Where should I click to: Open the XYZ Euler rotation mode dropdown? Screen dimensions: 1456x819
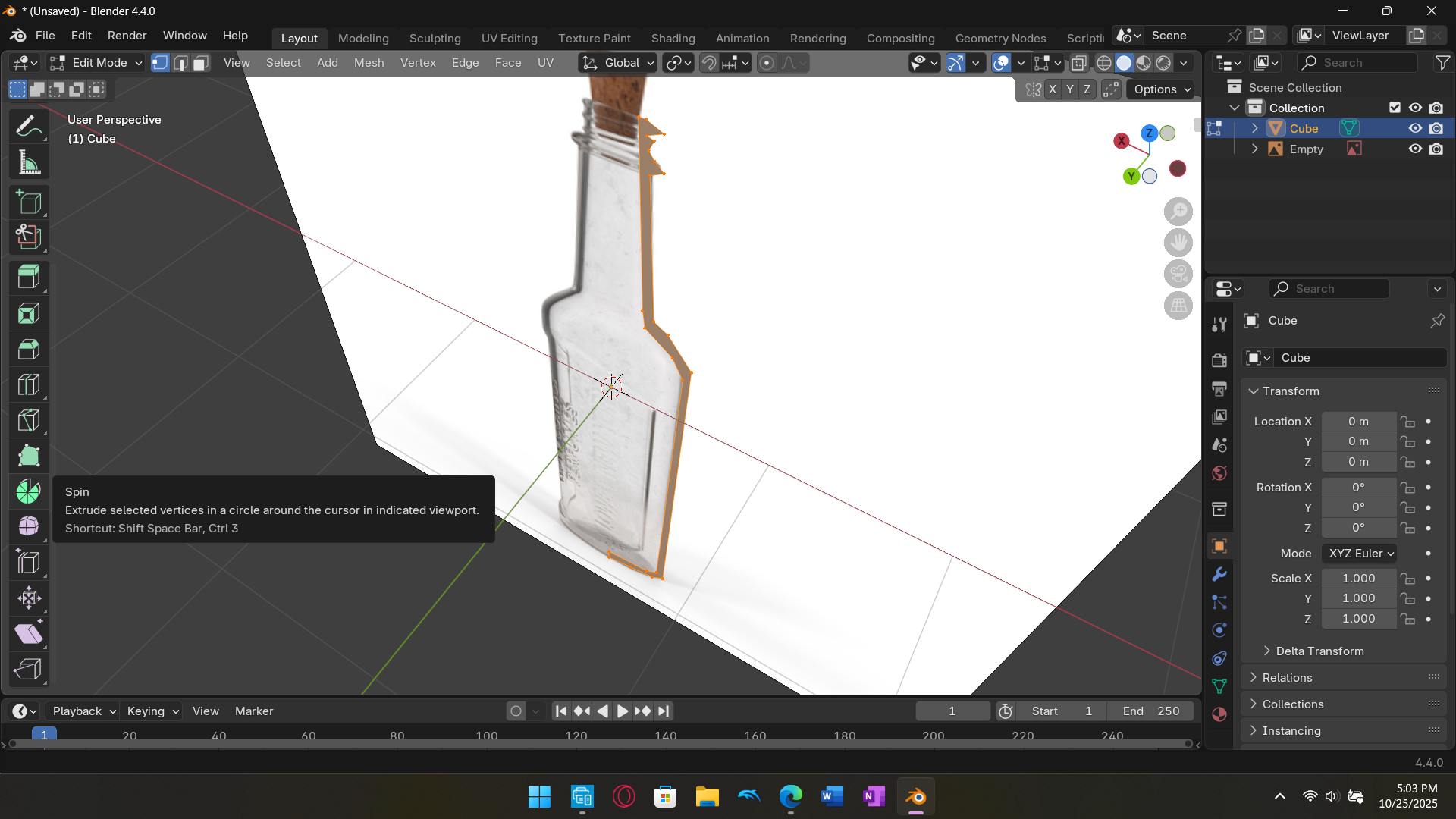(1360, 554)
